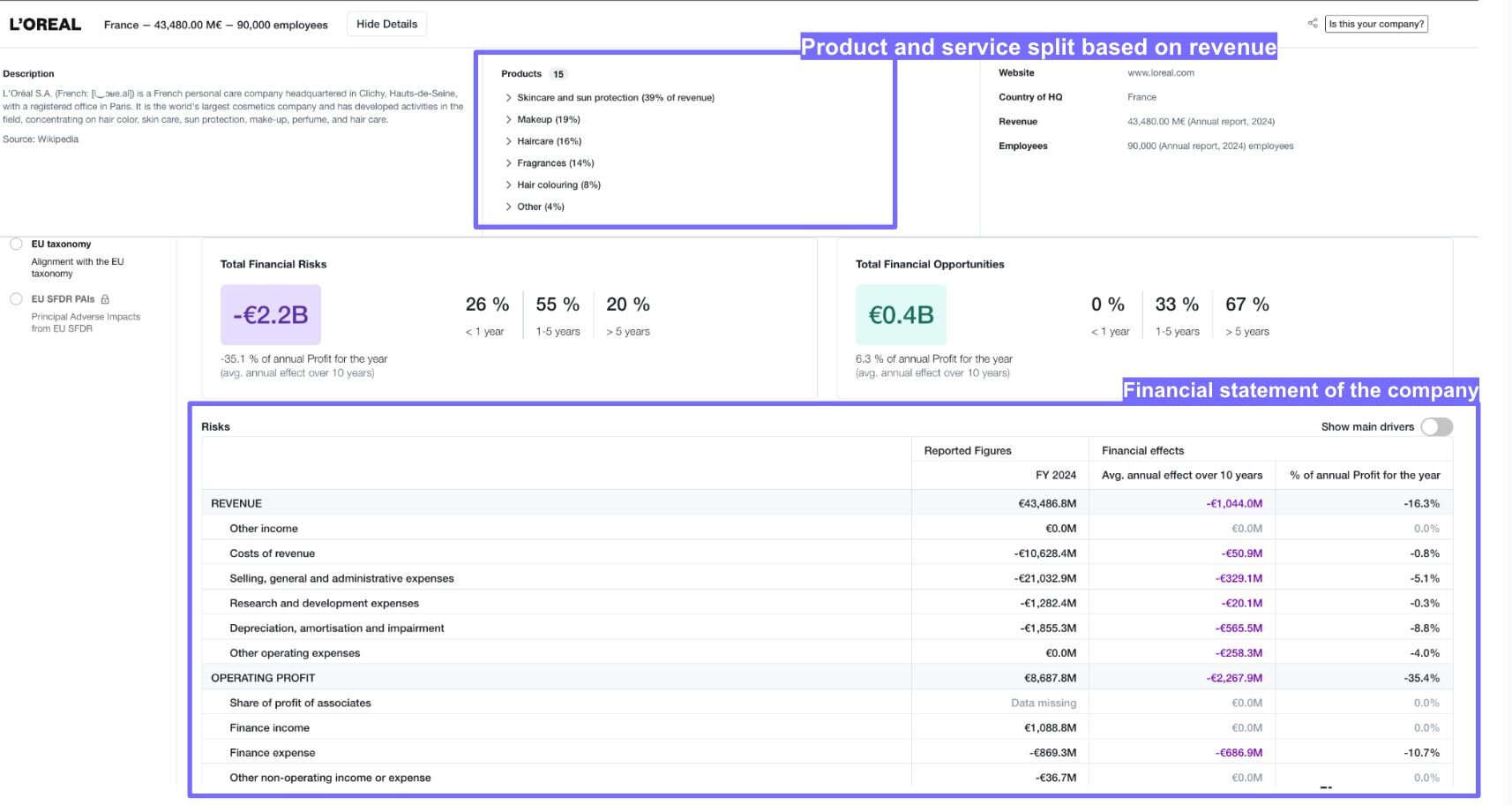Click the 'Finance expense' row label
Screen dimensions: 1512x805
(272, 753)
